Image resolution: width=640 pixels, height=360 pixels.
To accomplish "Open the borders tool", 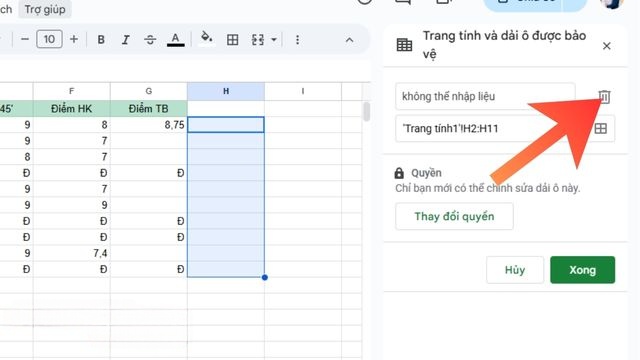I will click(x=232, y=40).
